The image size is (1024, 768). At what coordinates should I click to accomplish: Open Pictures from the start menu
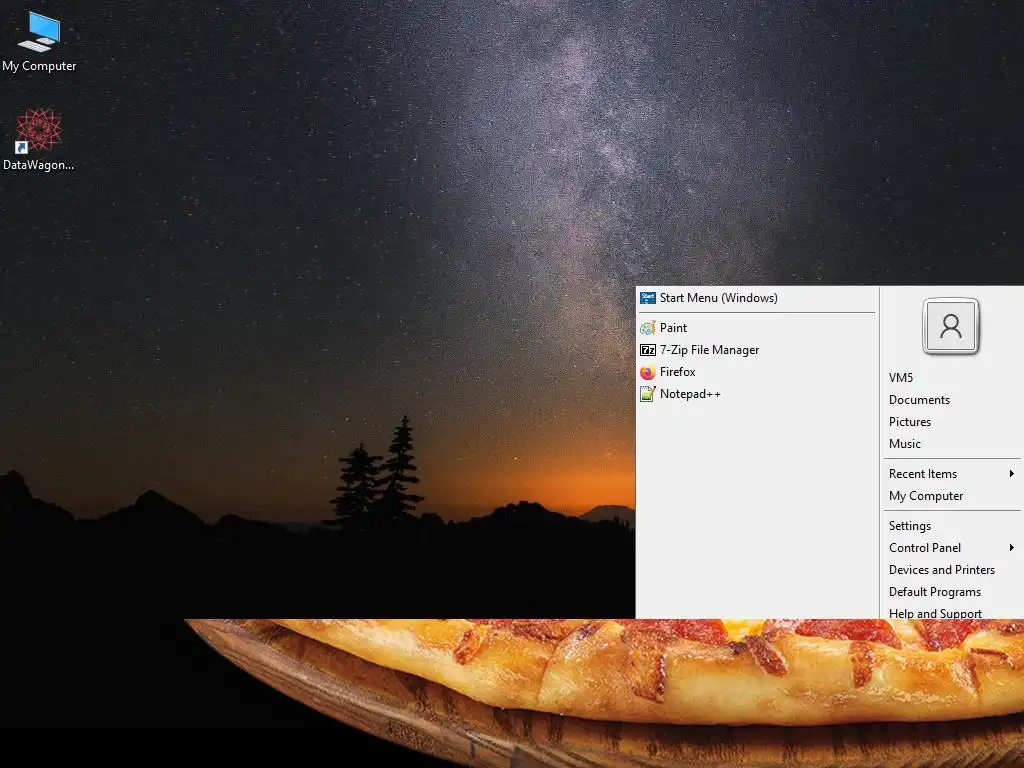[x=953, y=422]
